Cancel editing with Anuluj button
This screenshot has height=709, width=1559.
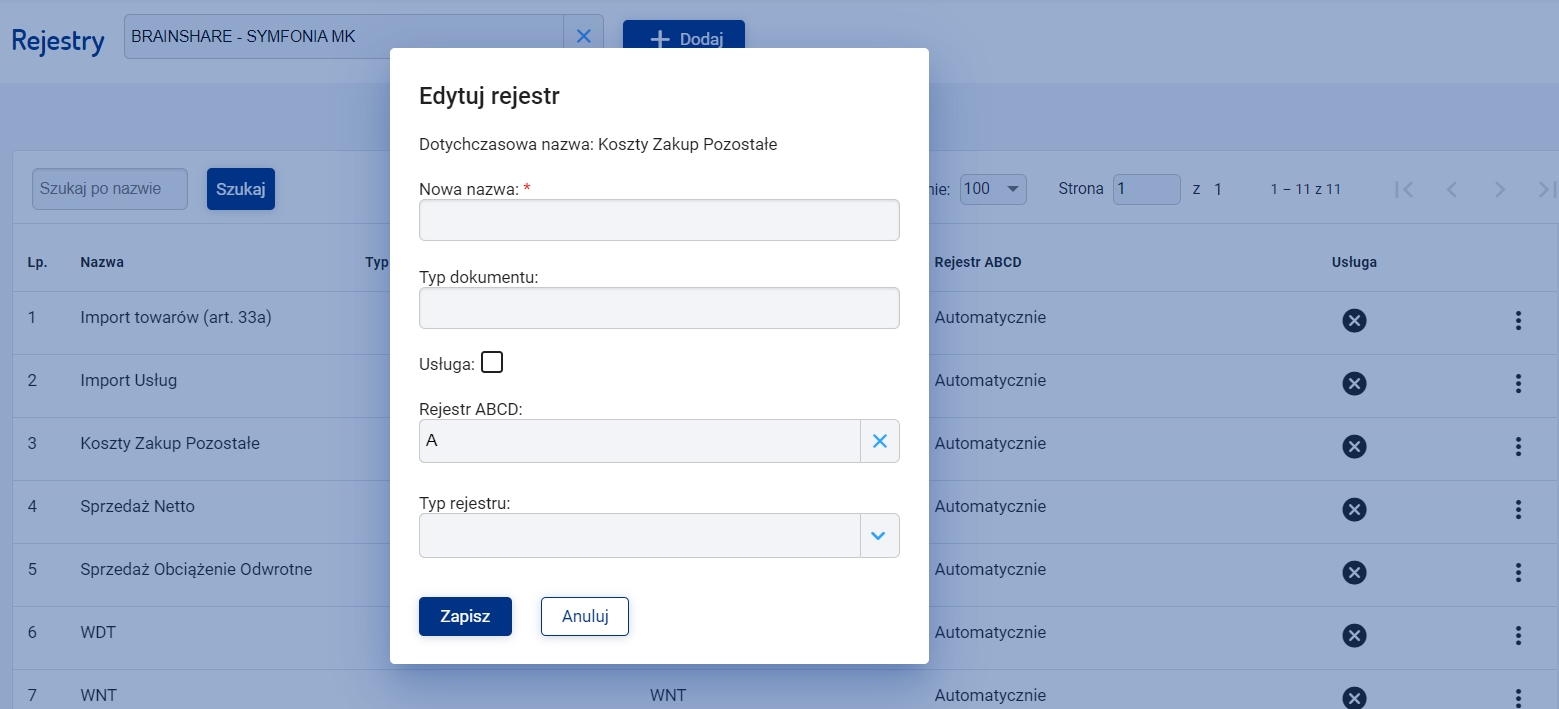585,616
